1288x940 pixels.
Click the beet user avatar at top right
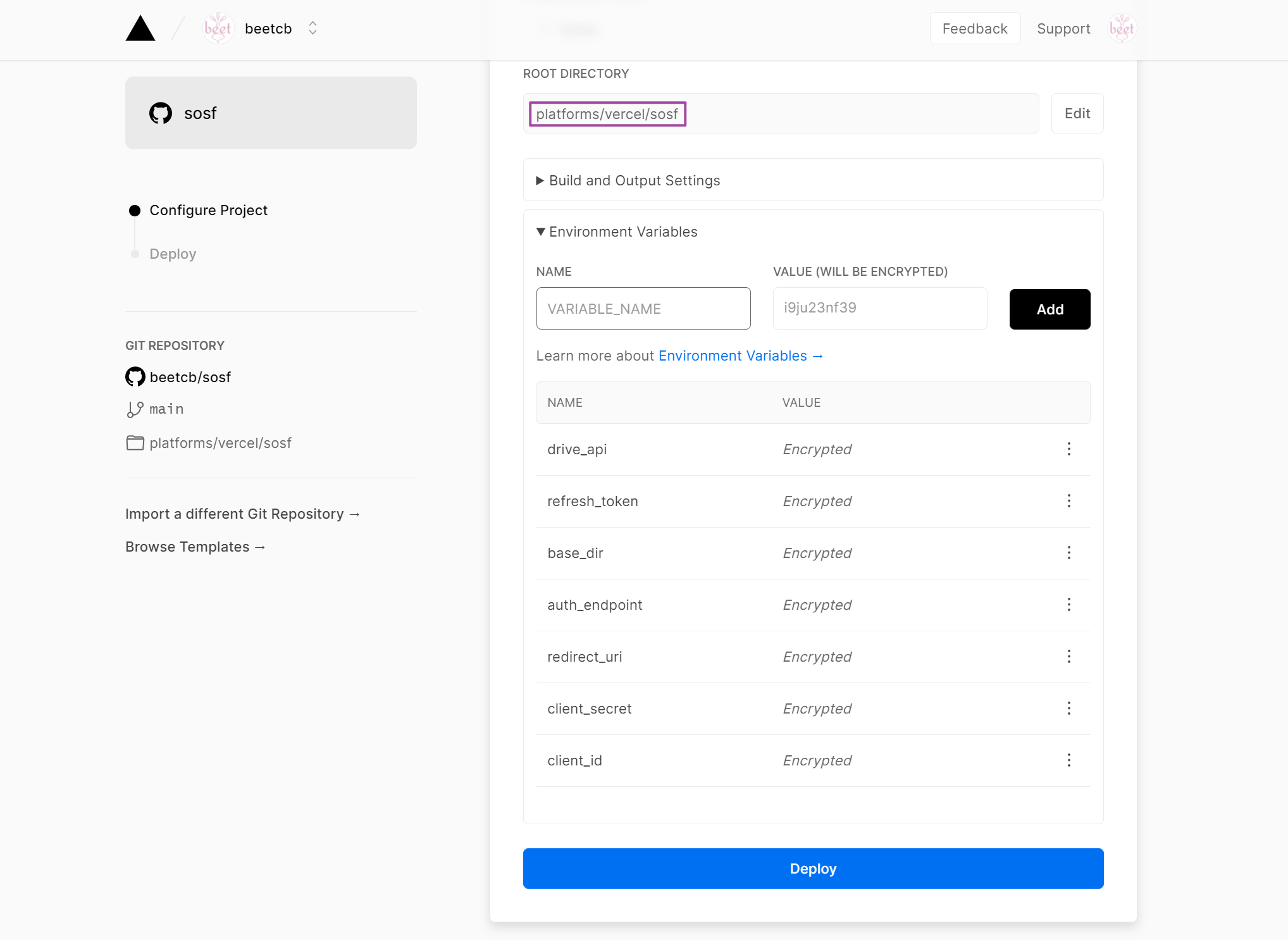(x=1122, y=28)
